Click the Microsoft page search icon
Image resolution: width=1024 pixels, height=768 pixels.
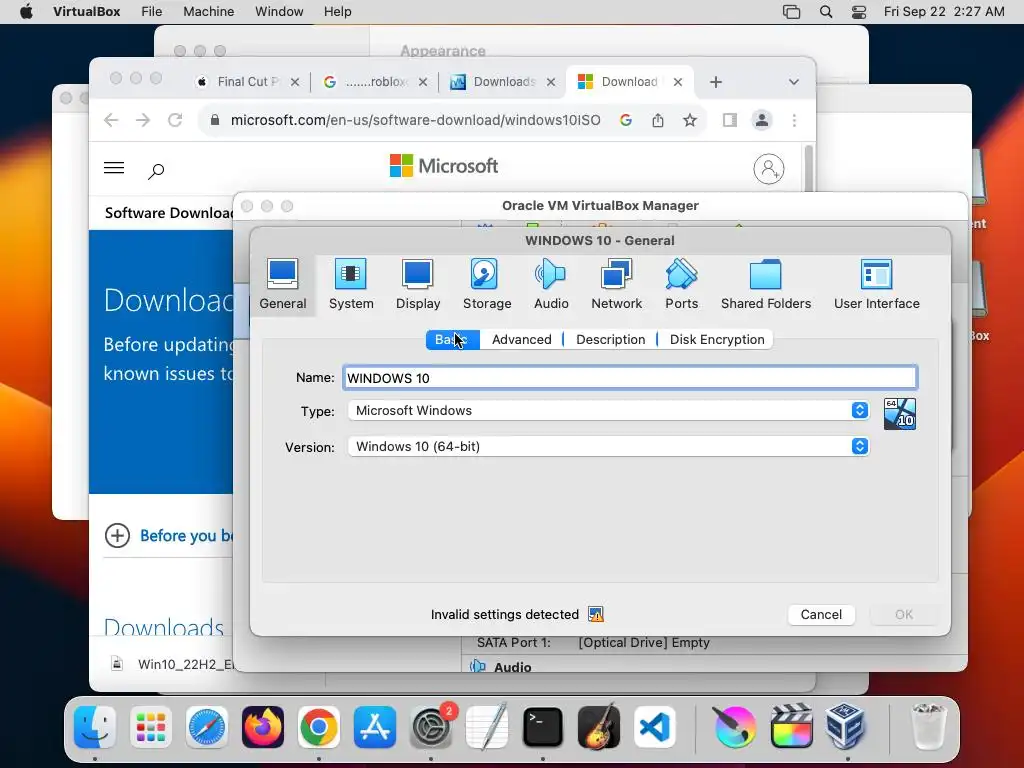155,171
